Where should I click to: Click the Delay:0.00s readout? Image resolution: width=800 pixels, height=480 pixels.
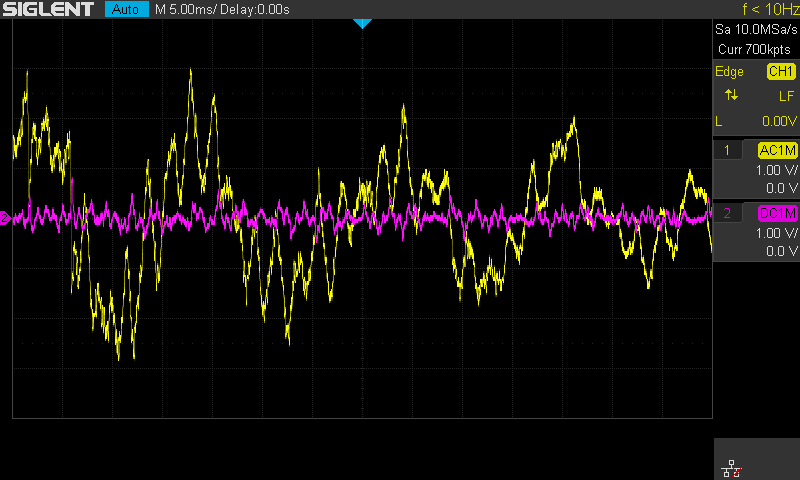point(255,10)
